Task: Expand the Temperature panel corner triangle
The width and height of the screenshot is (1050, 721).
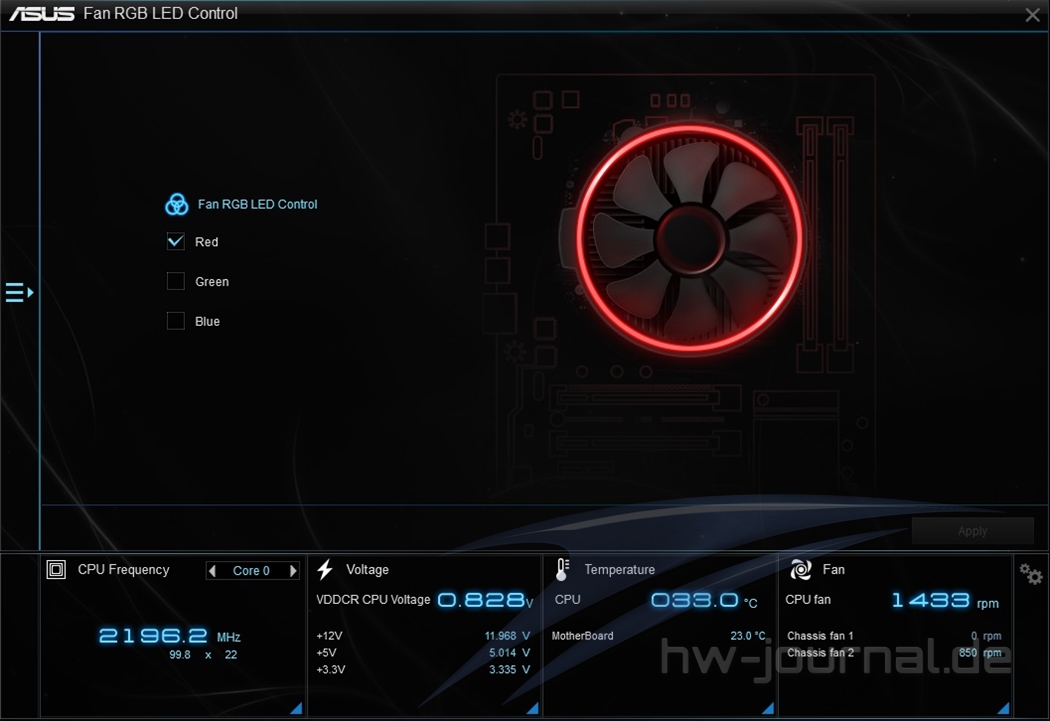Action: coord(768,708)
